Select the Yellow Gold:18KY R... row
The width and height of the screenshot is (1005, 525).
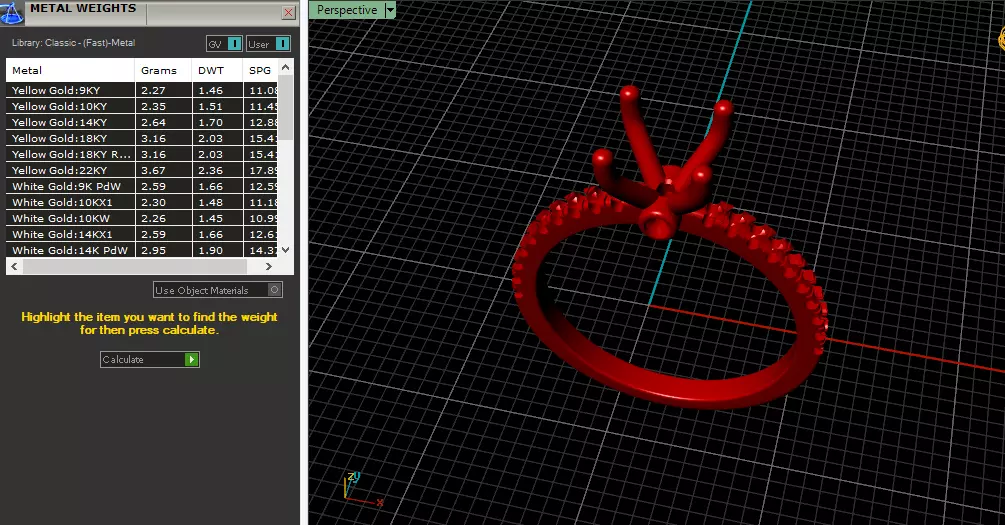[142, 154]
